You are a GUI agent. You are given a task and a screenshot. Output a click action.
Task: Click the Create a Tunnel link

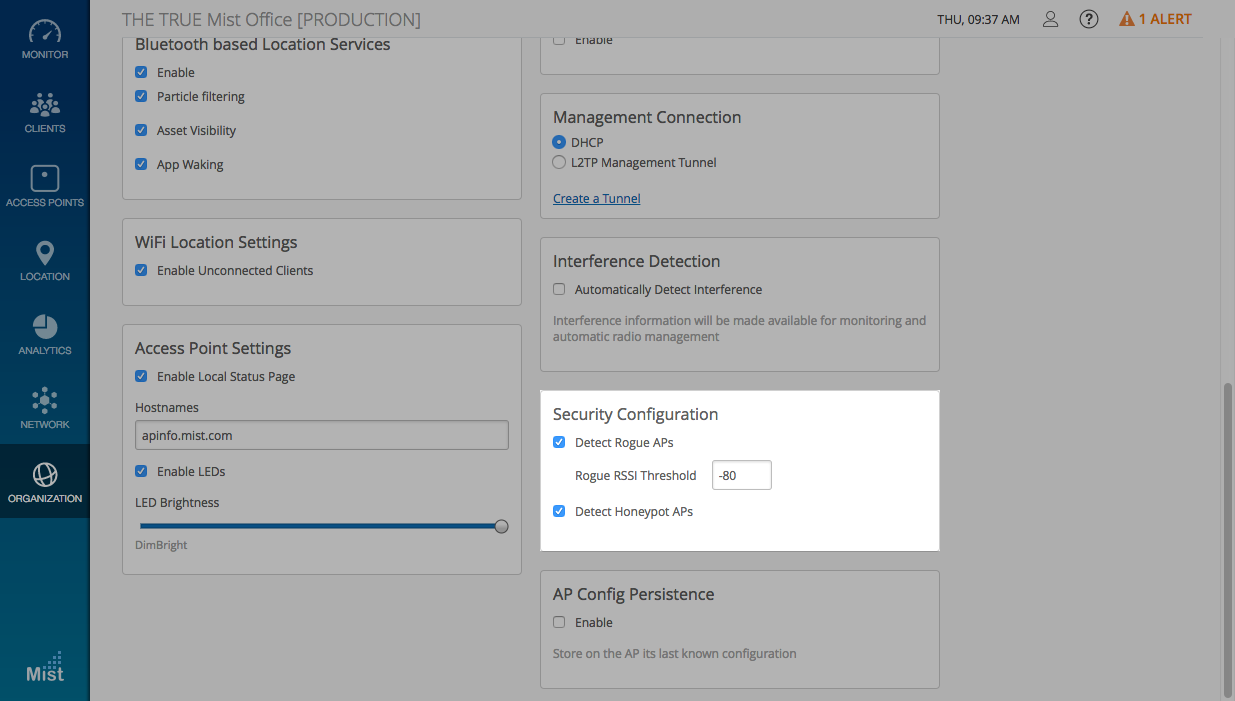pyautogui.click(x=596, y=199)
